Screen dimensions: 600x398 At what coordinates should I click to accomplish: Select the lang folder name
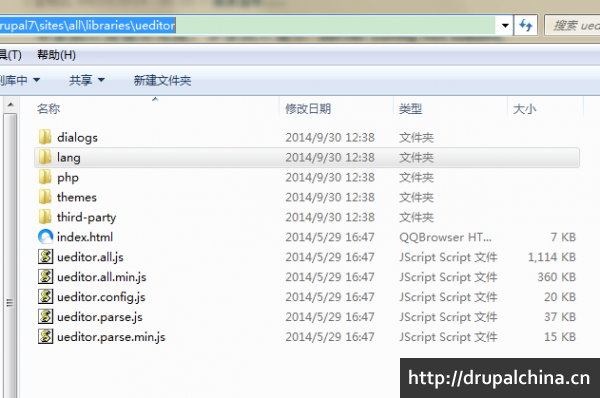[x=68, y=157]
